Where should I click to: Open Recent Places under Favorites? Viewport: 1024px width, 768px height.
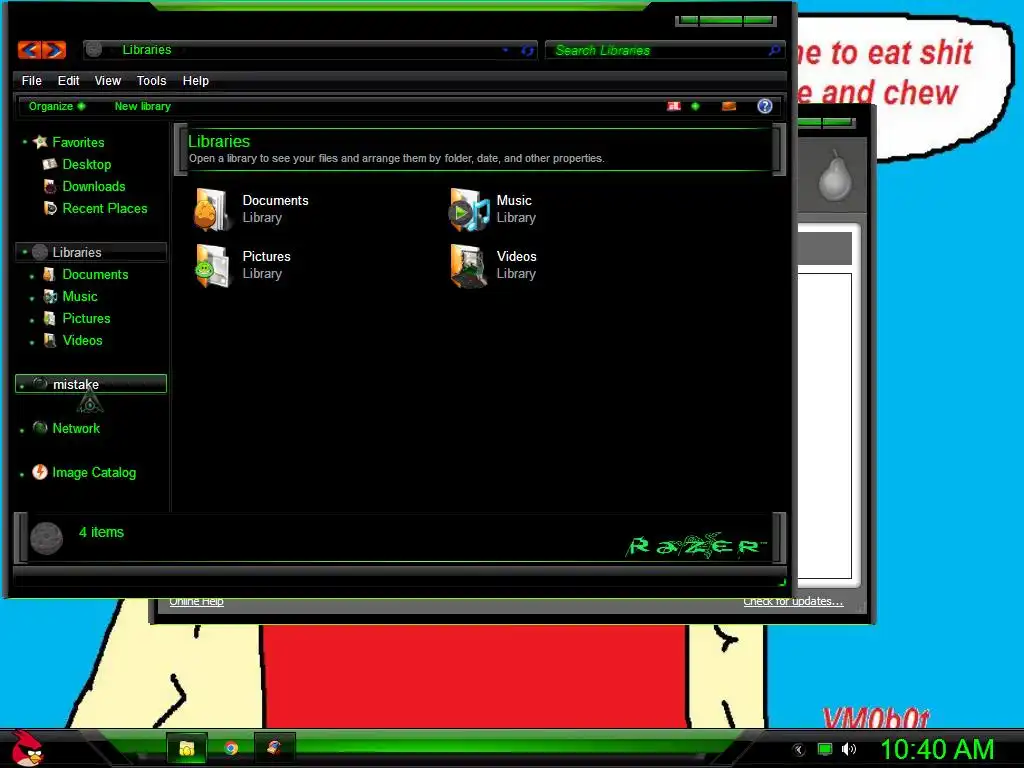104,208
